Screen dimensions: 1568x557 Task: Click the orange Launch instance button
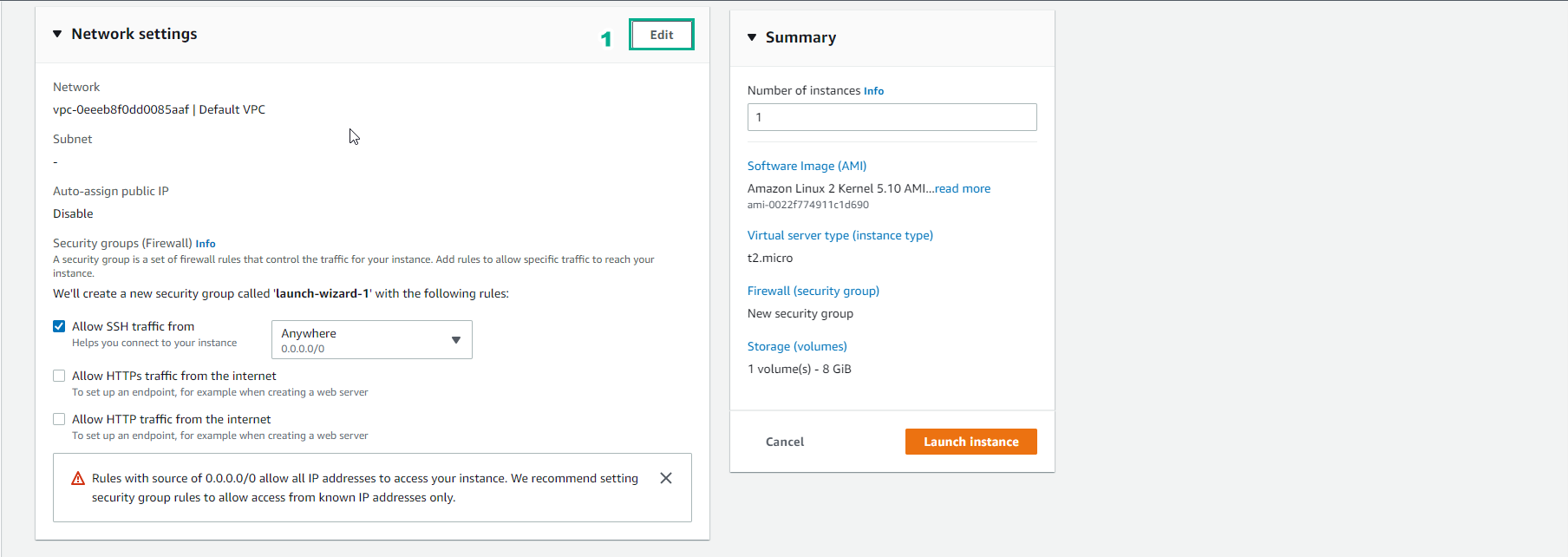coord(970,442)
